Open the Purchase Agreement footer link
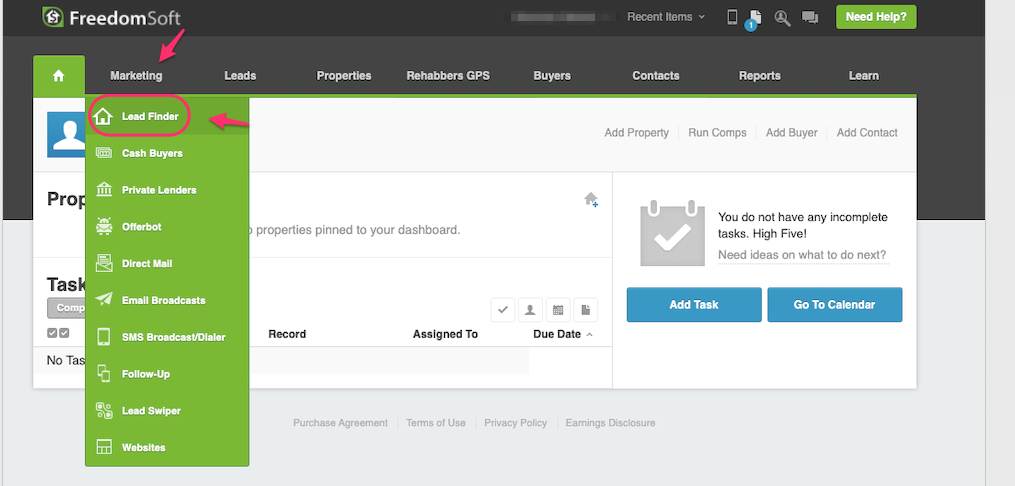This screenshot has height=486, width=1015. click(x=340, y=423)
